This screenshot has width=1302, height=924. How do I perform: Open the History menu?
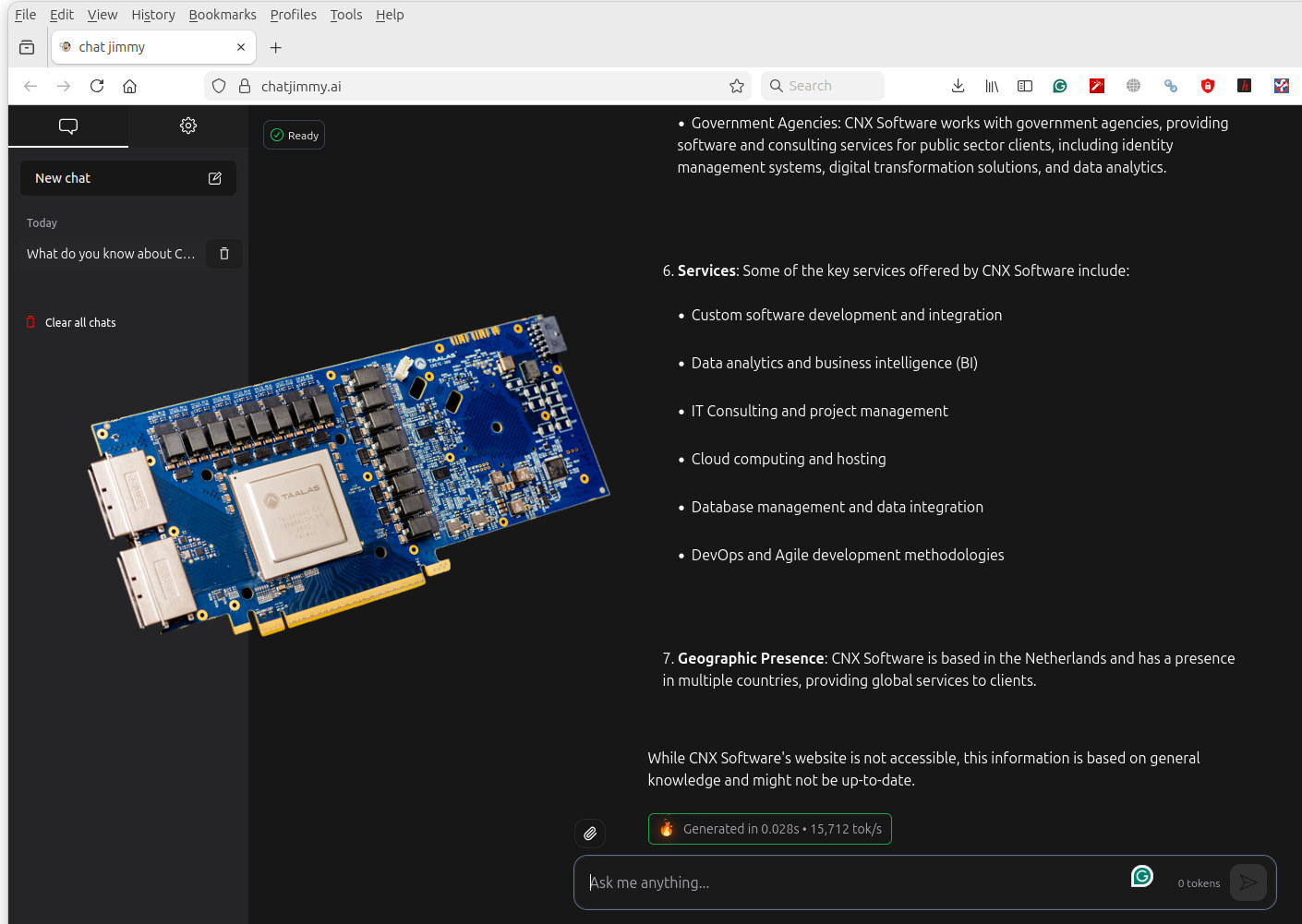click(x=152, y=14)
